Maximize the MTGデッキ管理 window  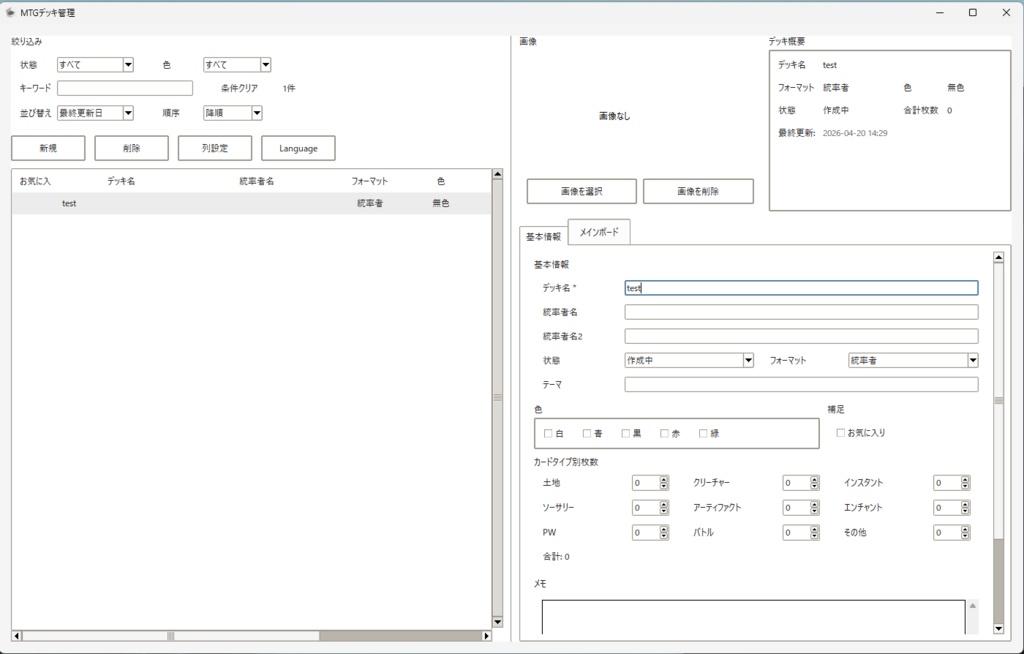[x=972, y=12]
